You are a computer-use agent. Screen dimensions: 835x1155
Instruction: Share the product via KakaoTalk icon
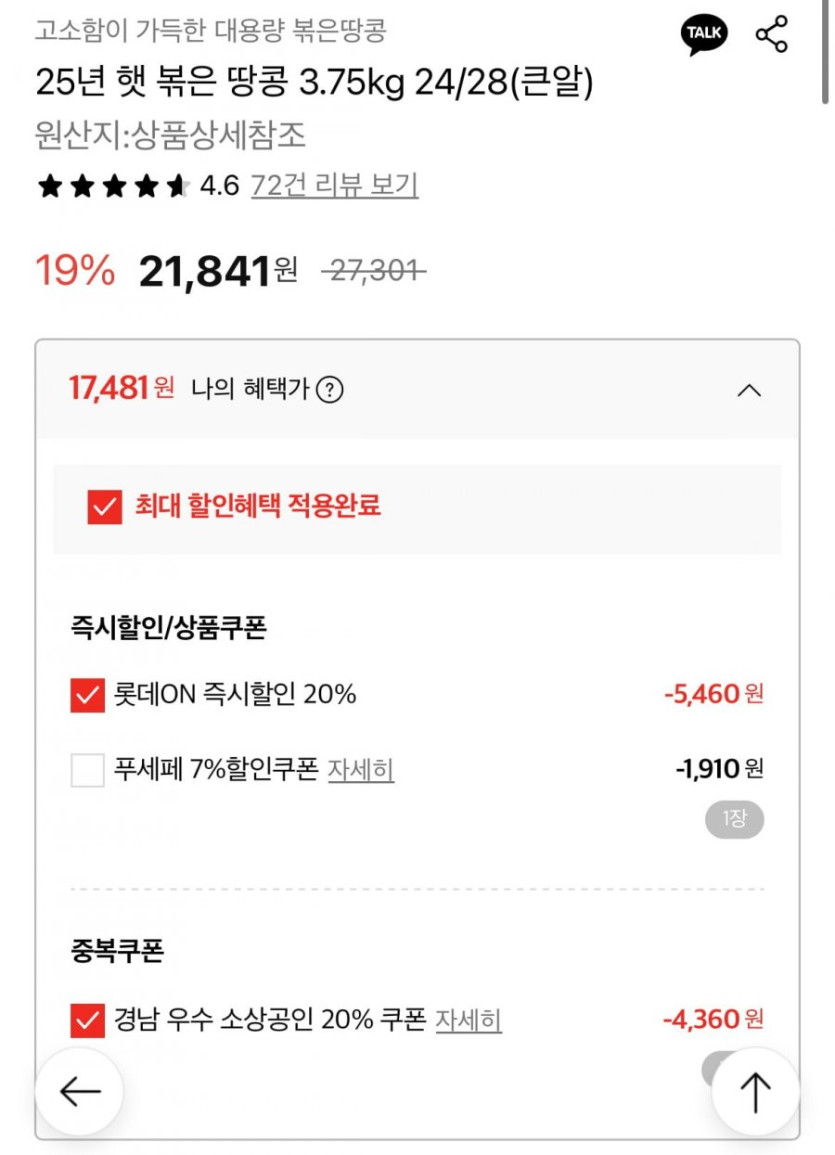coord(704,35)
